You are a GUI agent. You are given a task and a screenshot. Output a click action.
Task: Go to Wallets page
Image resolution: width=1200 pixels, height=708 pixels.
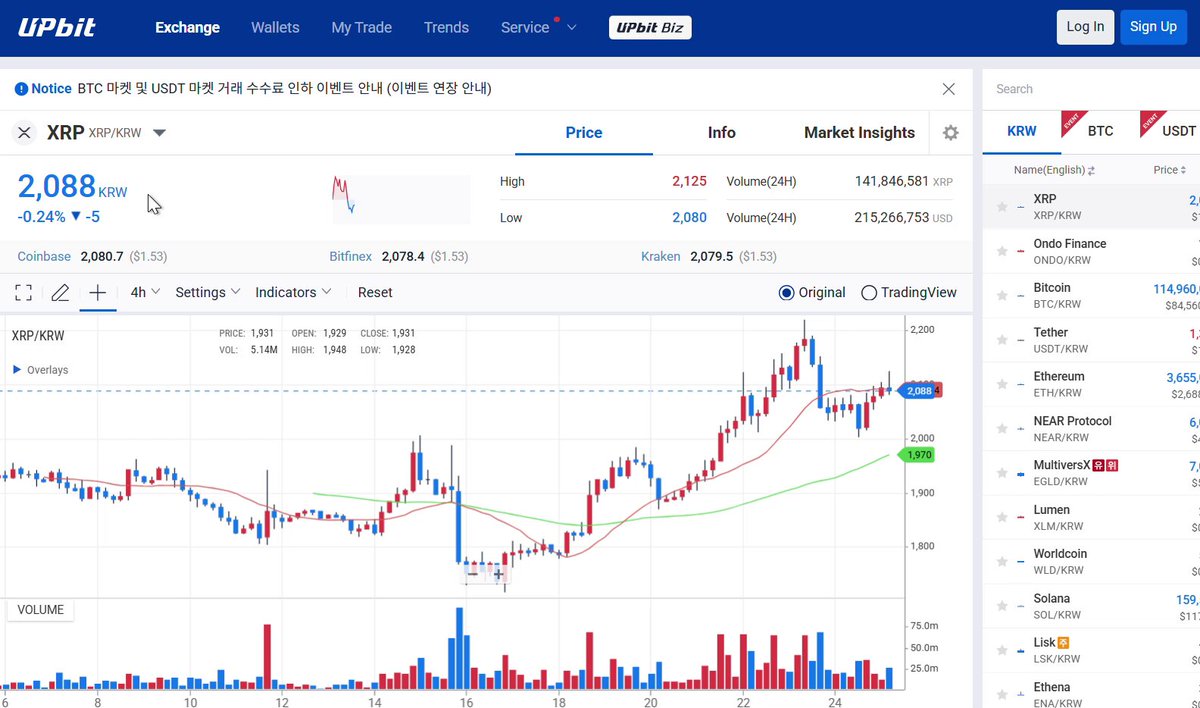(x=275, y=27)
